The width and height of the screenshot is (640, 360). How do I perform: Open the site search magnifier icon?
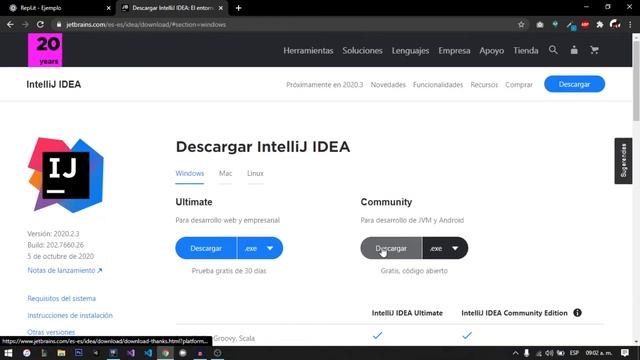pyautogui.click(x=553, y=50)
